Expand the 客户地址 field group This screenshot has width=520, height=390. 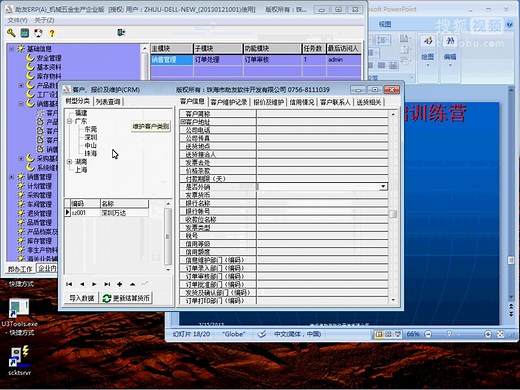tap(182, 122)
